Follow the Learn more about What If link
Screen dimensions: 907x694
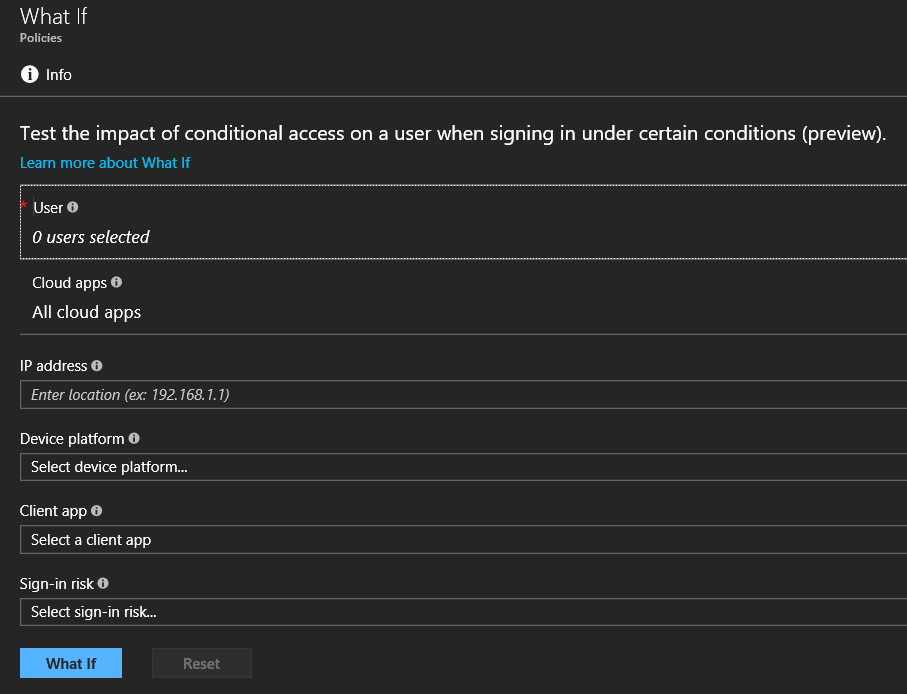click(105, 162)
